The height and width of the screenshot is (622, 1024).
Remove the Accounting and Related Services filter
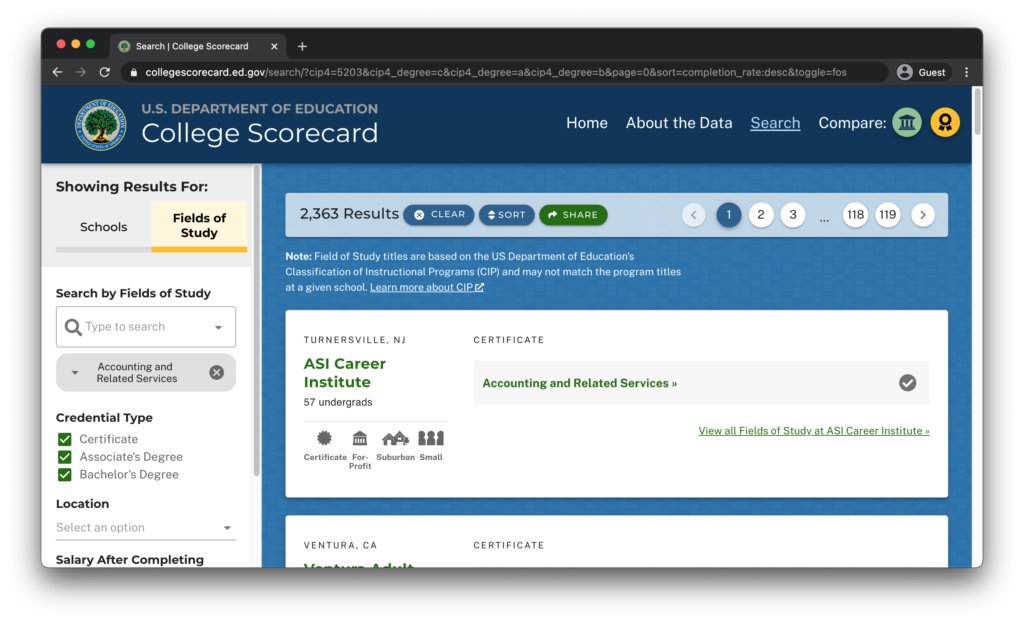tap(217, 372)
